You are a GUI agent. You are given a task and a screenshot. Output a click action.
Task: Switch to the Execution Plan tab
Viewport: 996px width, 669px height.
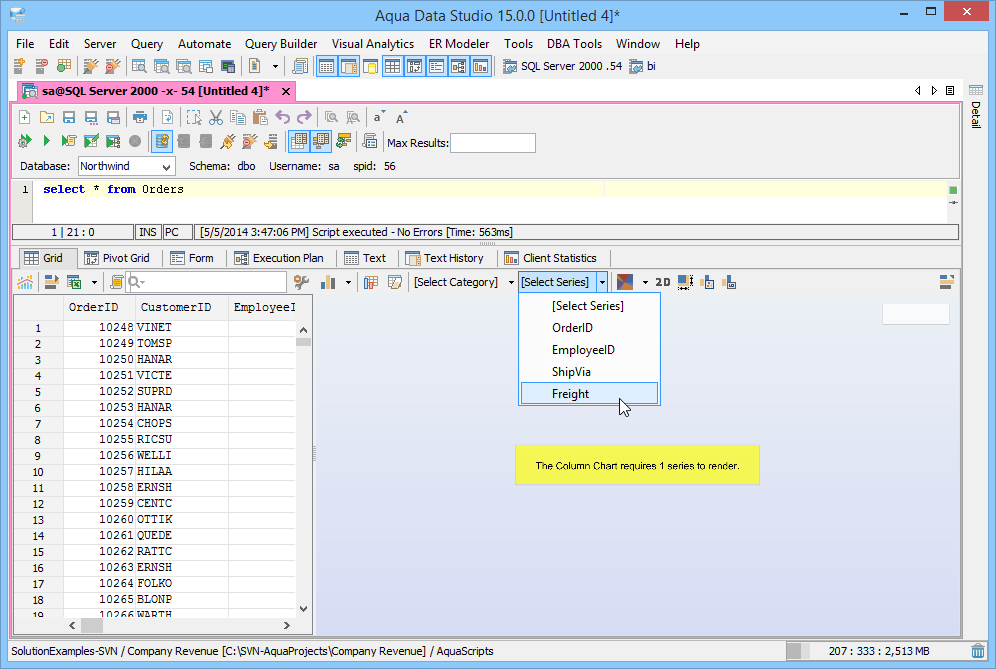pyautogui.click(x=279, y=258)
